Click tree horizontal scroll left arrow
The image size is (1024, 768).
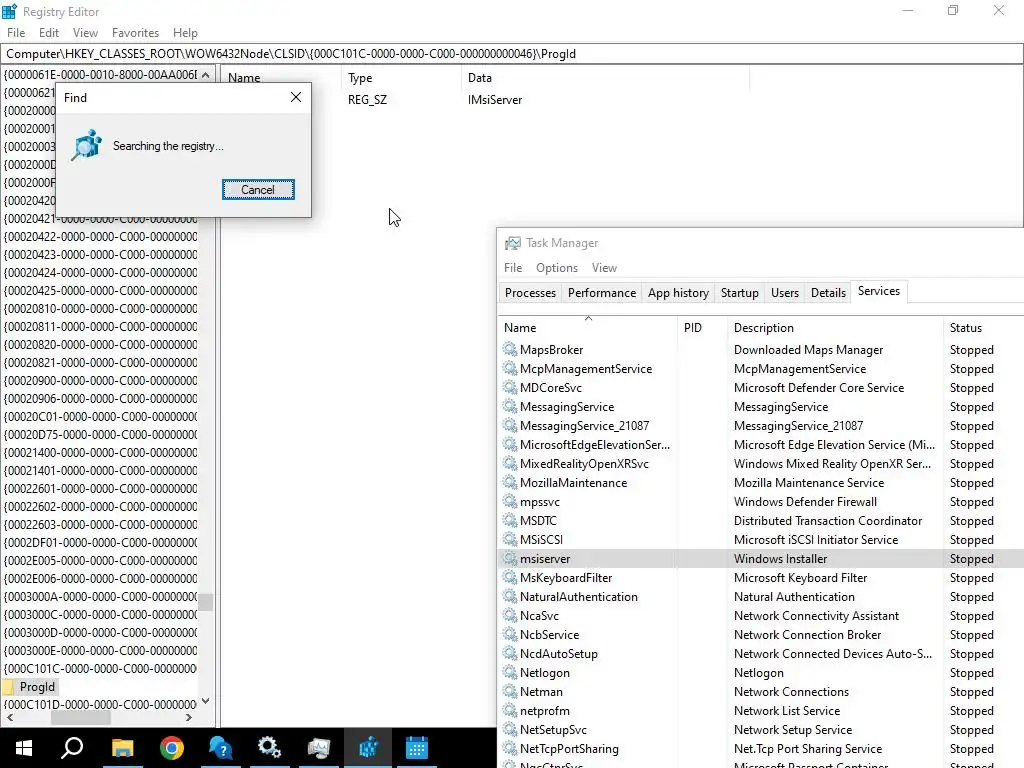[9, 718]
